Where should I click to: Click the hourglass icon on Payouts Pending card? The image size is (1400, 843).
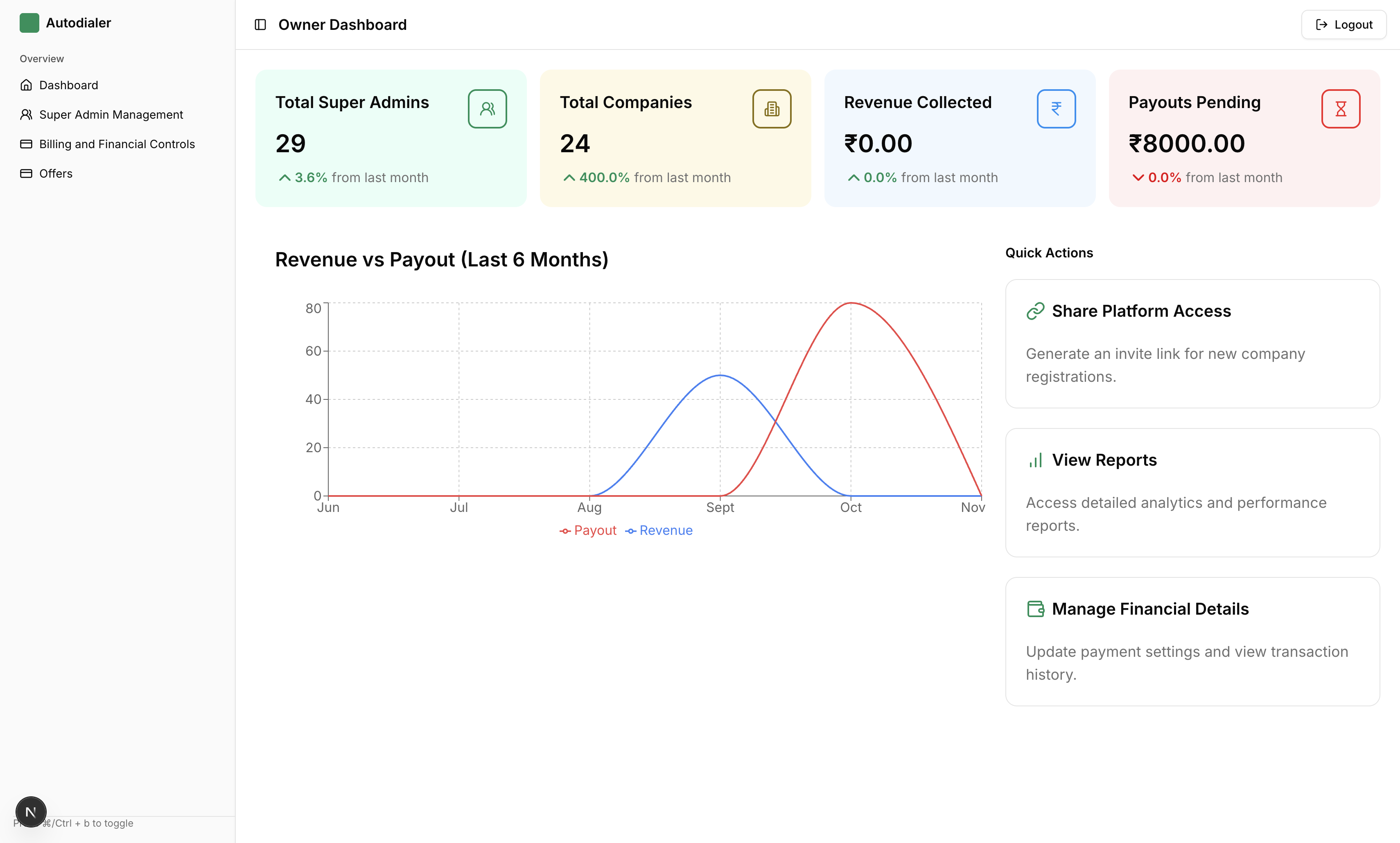[x=1341, y=108]
